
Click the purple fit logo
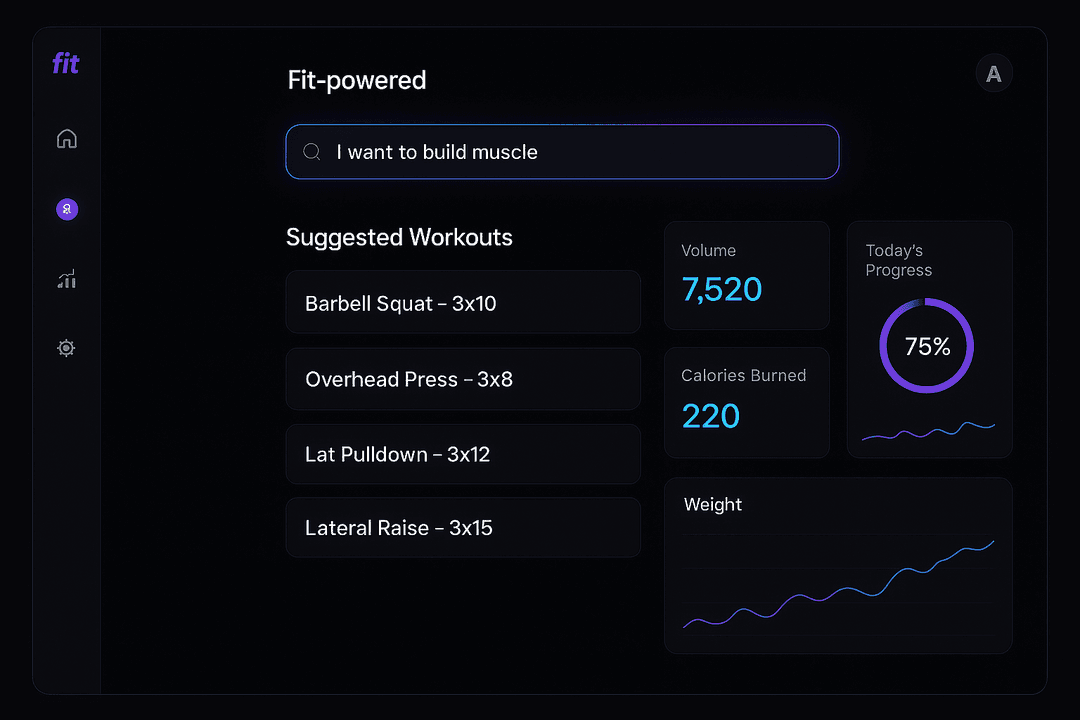[65, 63]
